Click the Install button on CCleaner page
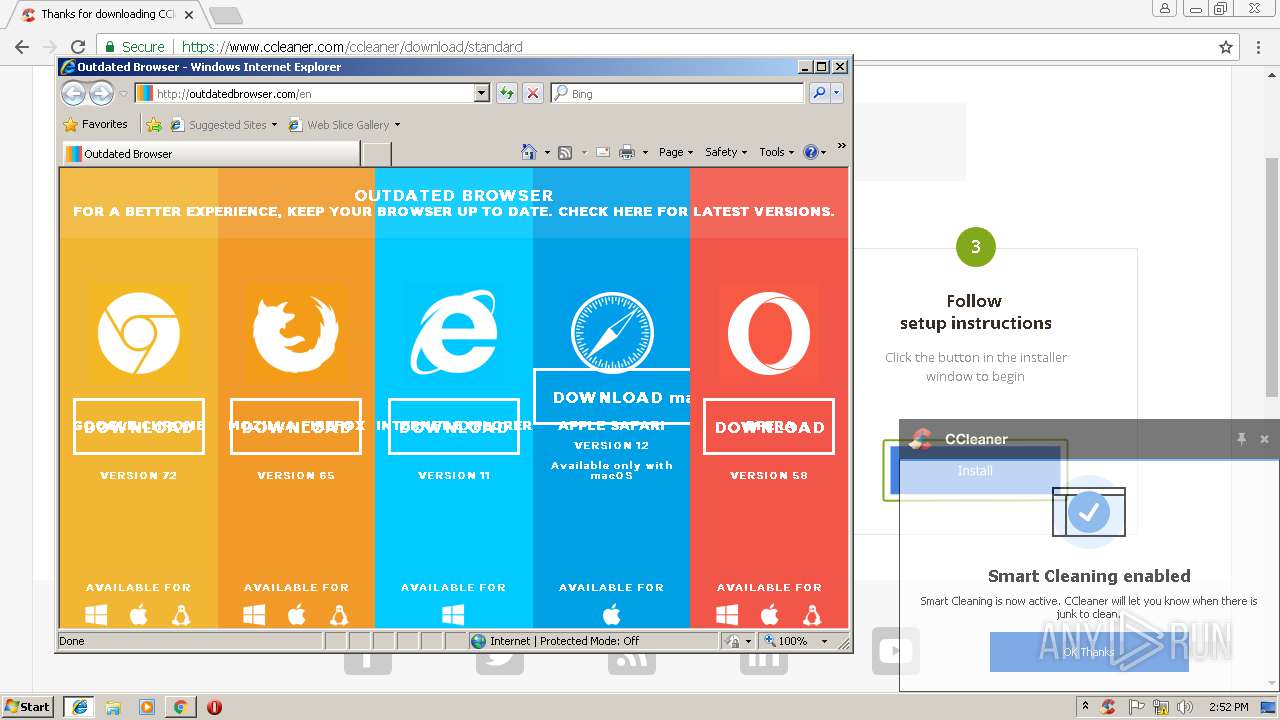The width and height of the screenshot is (1280, 720). point(975,470)
